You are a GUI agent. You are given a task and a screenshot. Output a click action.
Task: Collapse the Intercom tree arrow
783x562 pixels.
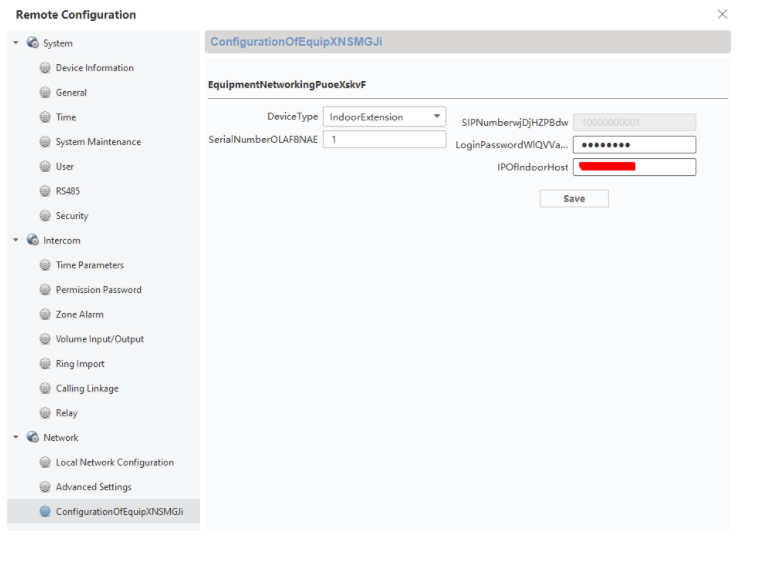[16, 240]
